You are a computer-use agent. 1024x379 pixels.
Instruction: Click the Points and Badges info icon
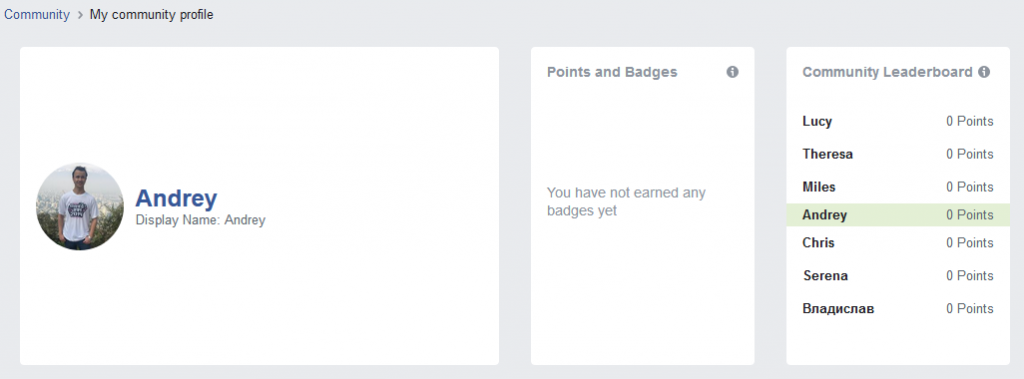732,72
